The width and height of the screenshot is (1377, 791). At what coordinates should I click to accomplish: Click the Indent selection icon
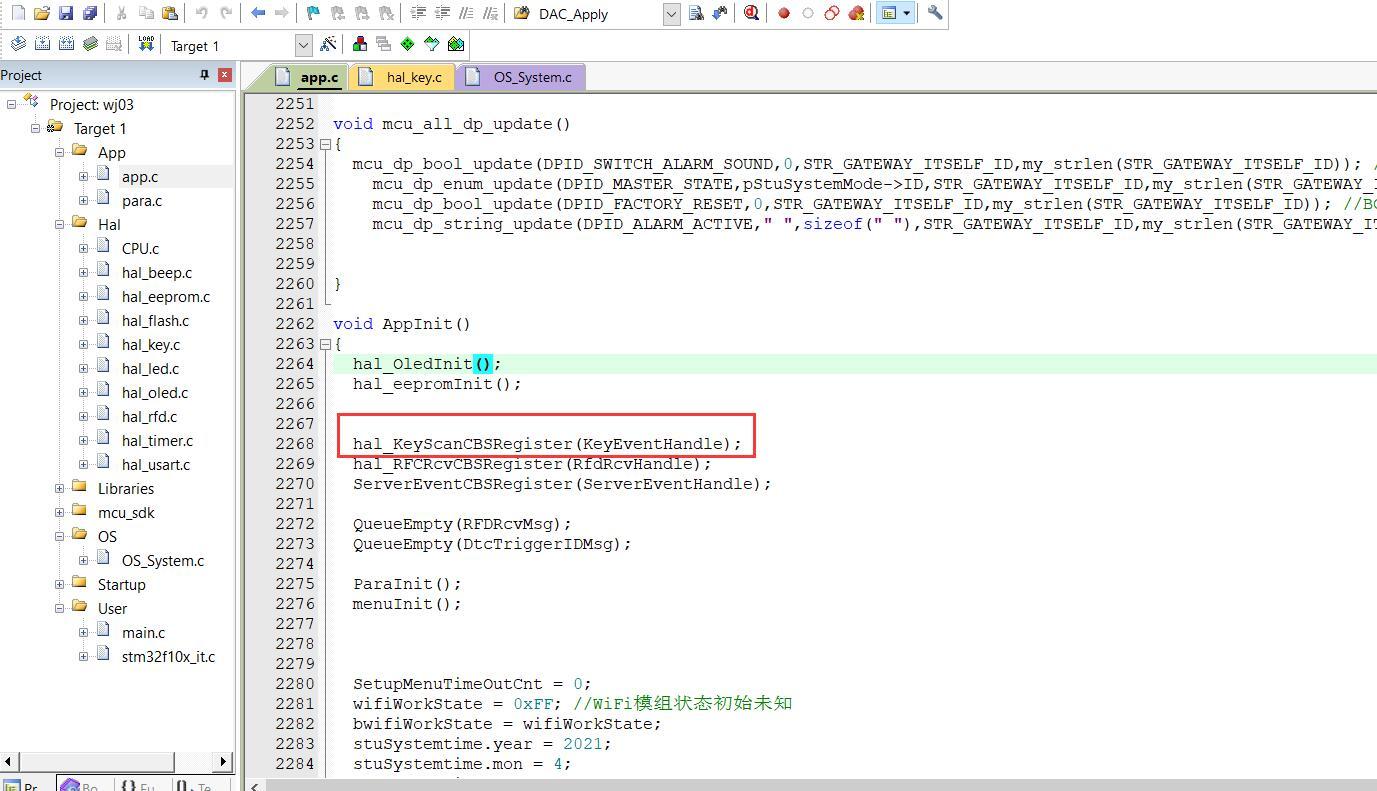[x=418, y=14]
